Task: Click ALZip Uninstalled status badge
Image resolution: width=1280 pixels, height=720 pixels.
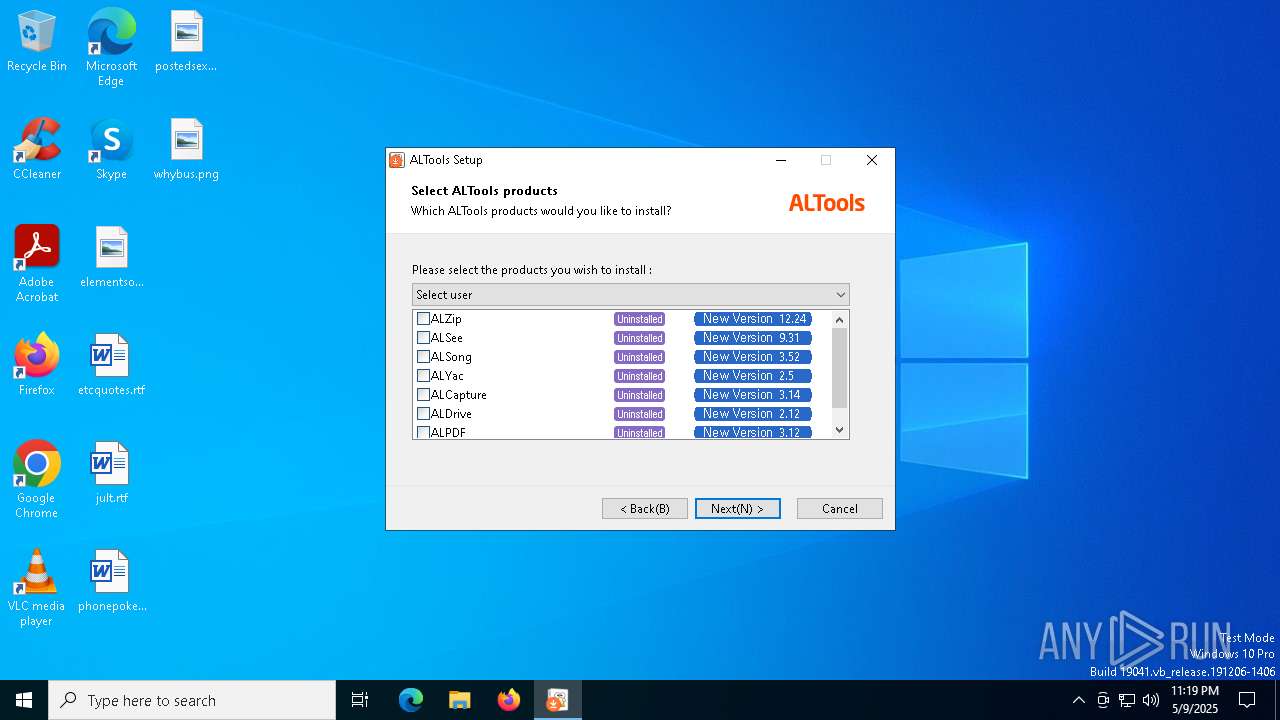Action: tap(640, 319)
